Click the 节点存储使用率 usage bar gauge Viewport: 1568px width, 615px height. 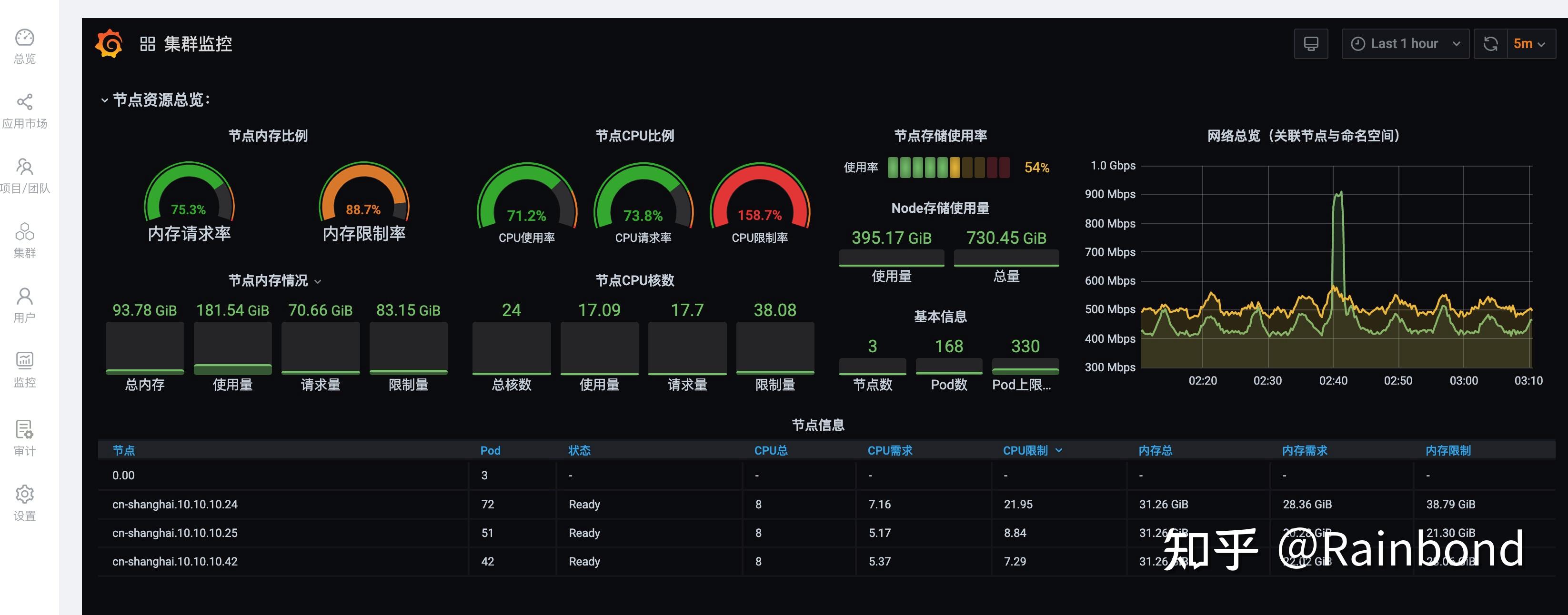point(948,167)
